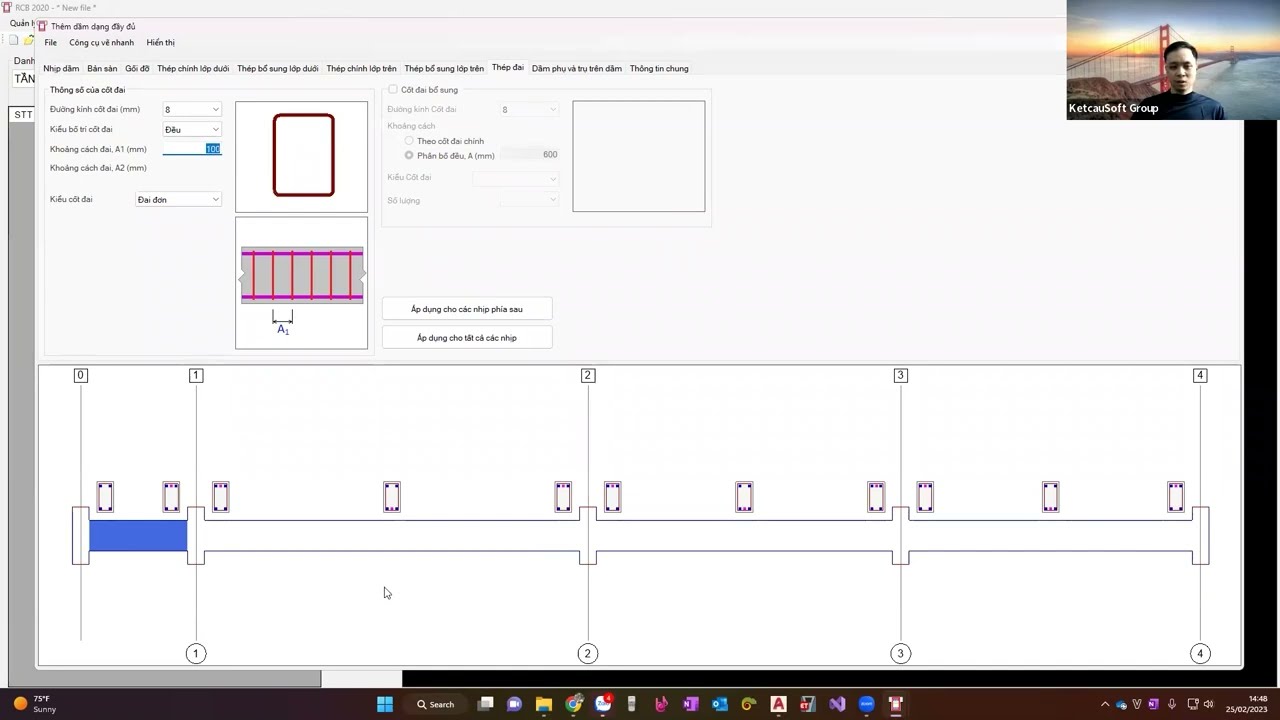
Task: Open the Công cụ vẽ nhanh menu
Action: pyautogui.click(x=101, y=42)
